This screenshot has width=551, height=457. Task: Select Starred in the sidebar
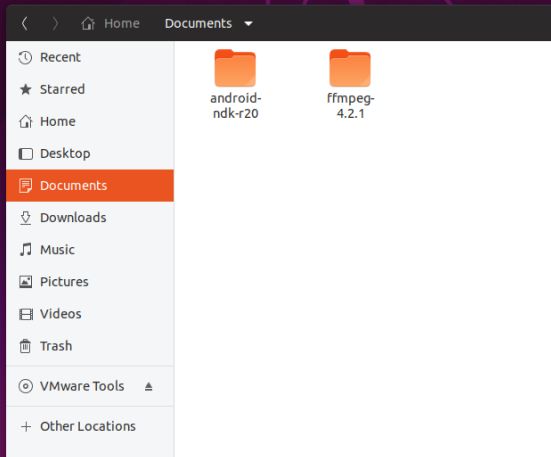coord(90,89)
